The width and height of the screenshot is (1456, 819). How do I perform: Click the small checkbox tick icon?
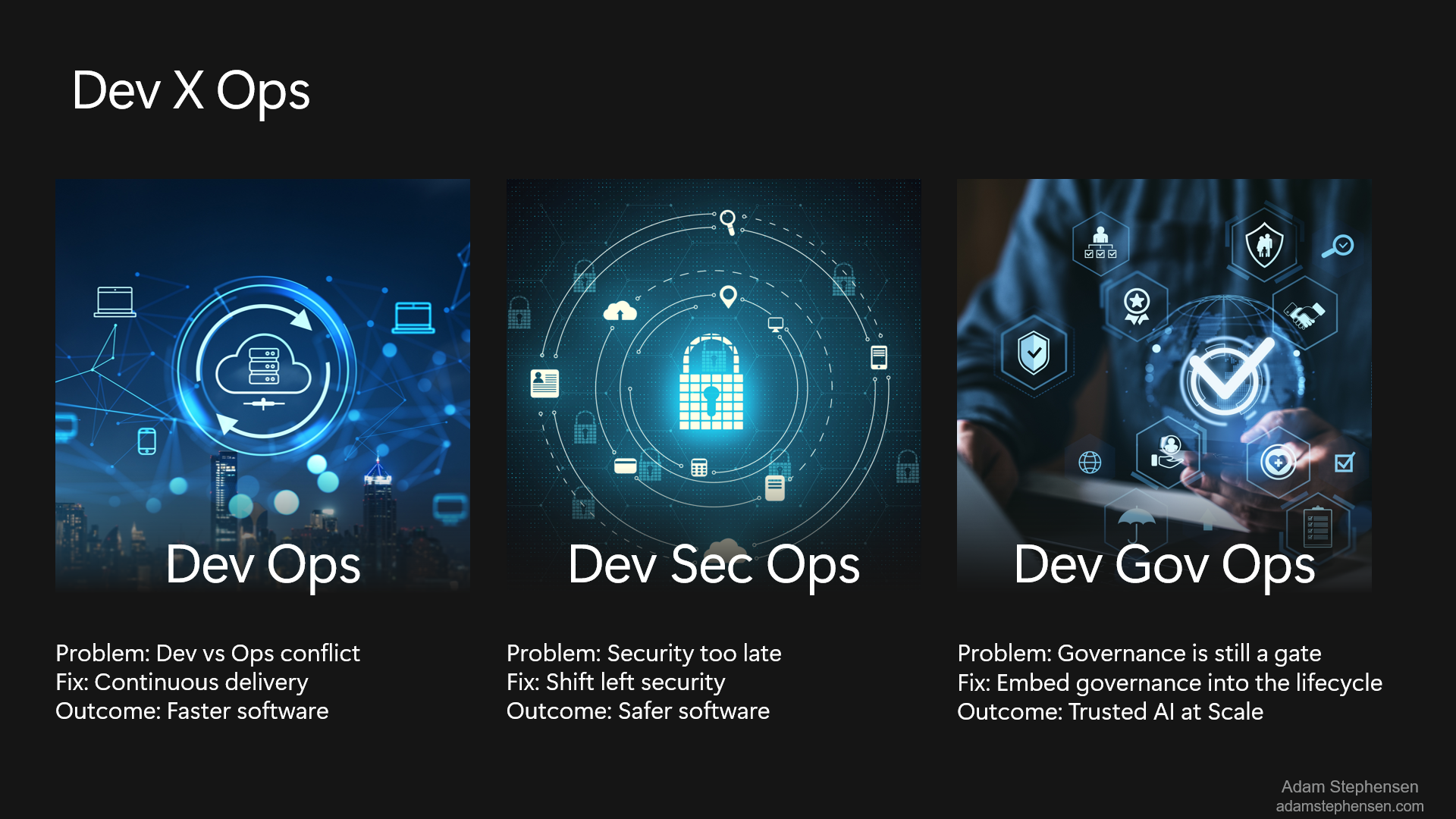[1345, 462]
